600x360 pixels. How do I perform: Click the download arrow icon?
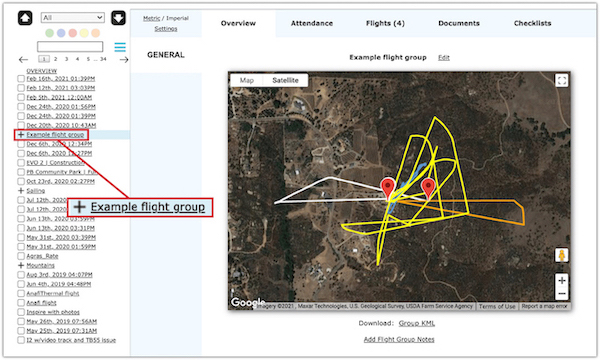[x=118, y=18]
